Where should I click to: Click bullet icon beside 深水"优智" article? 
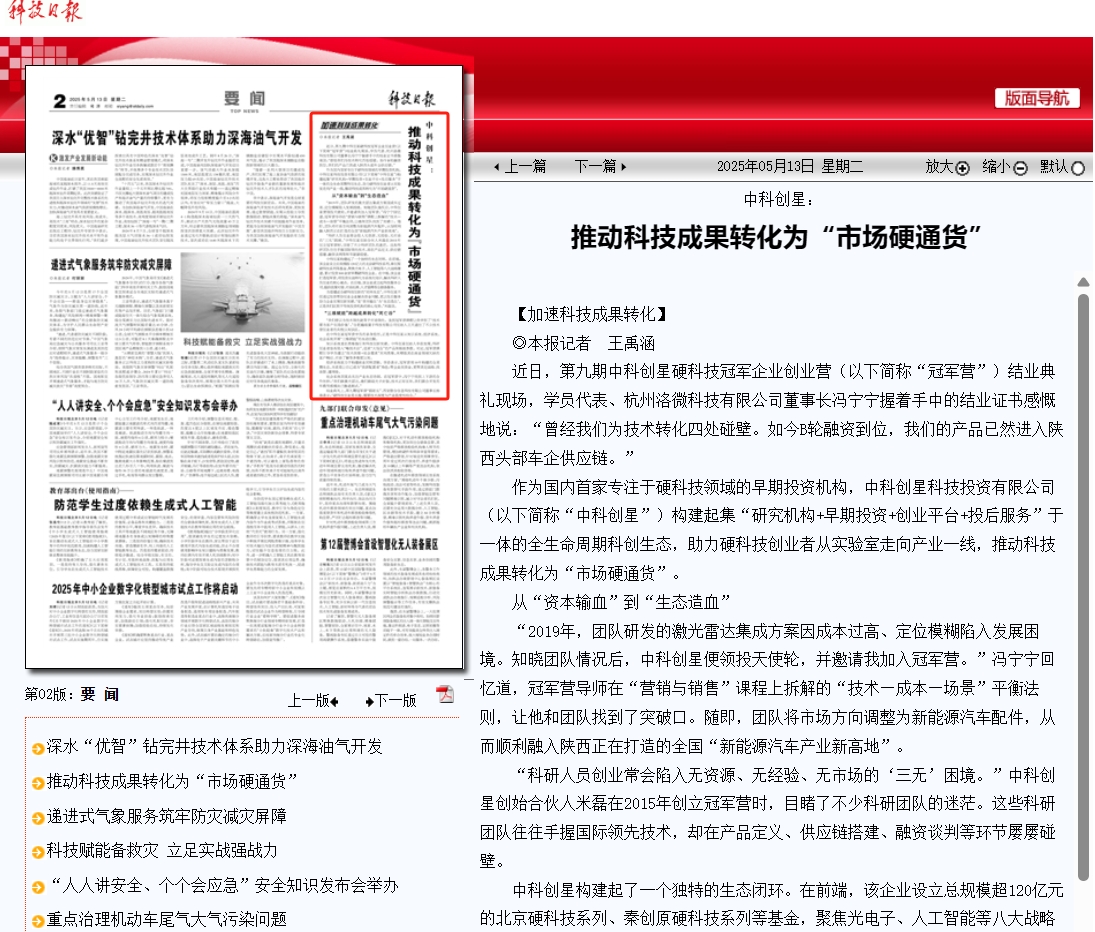(38, 749)
